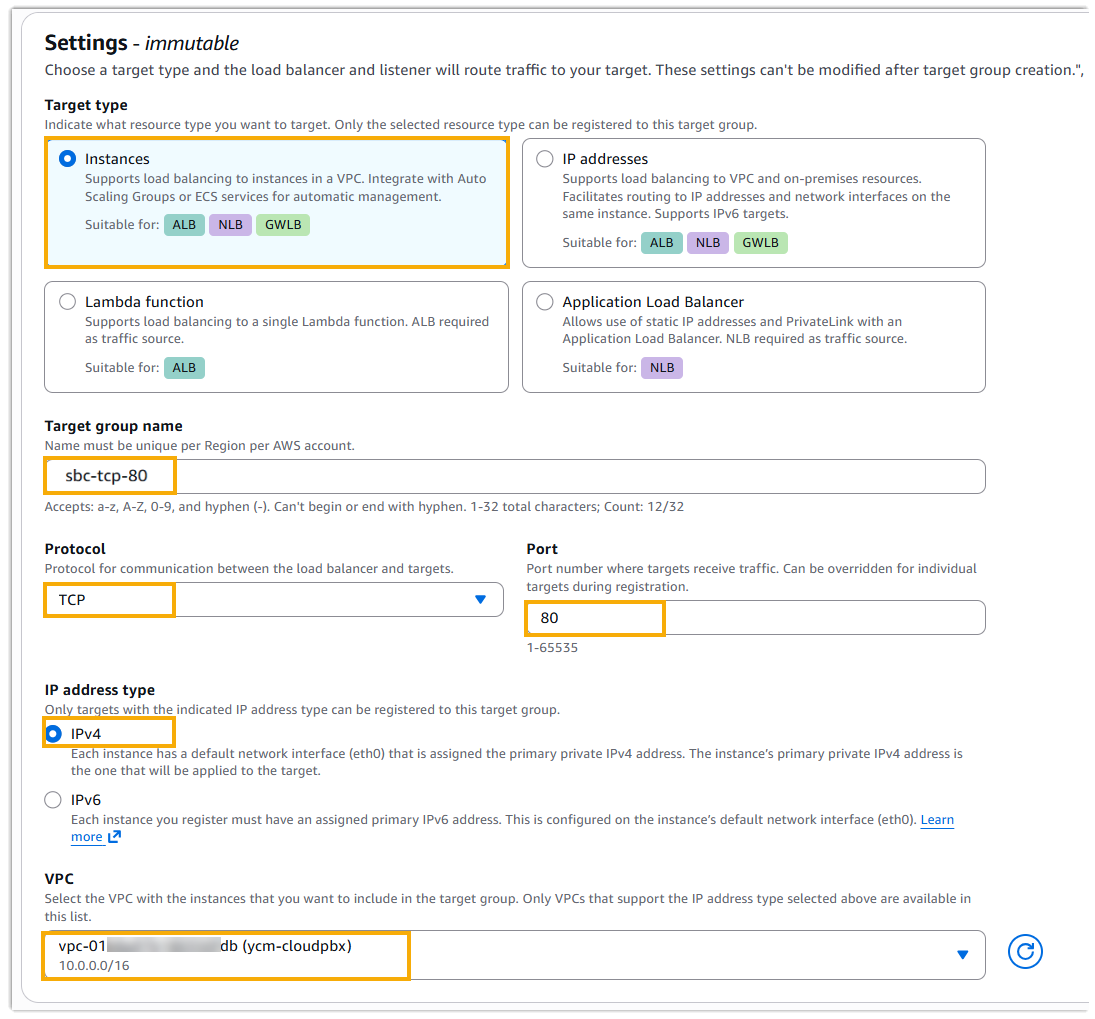
Task: Click the external link icon after Learn more
Action: tap(114, 837)
